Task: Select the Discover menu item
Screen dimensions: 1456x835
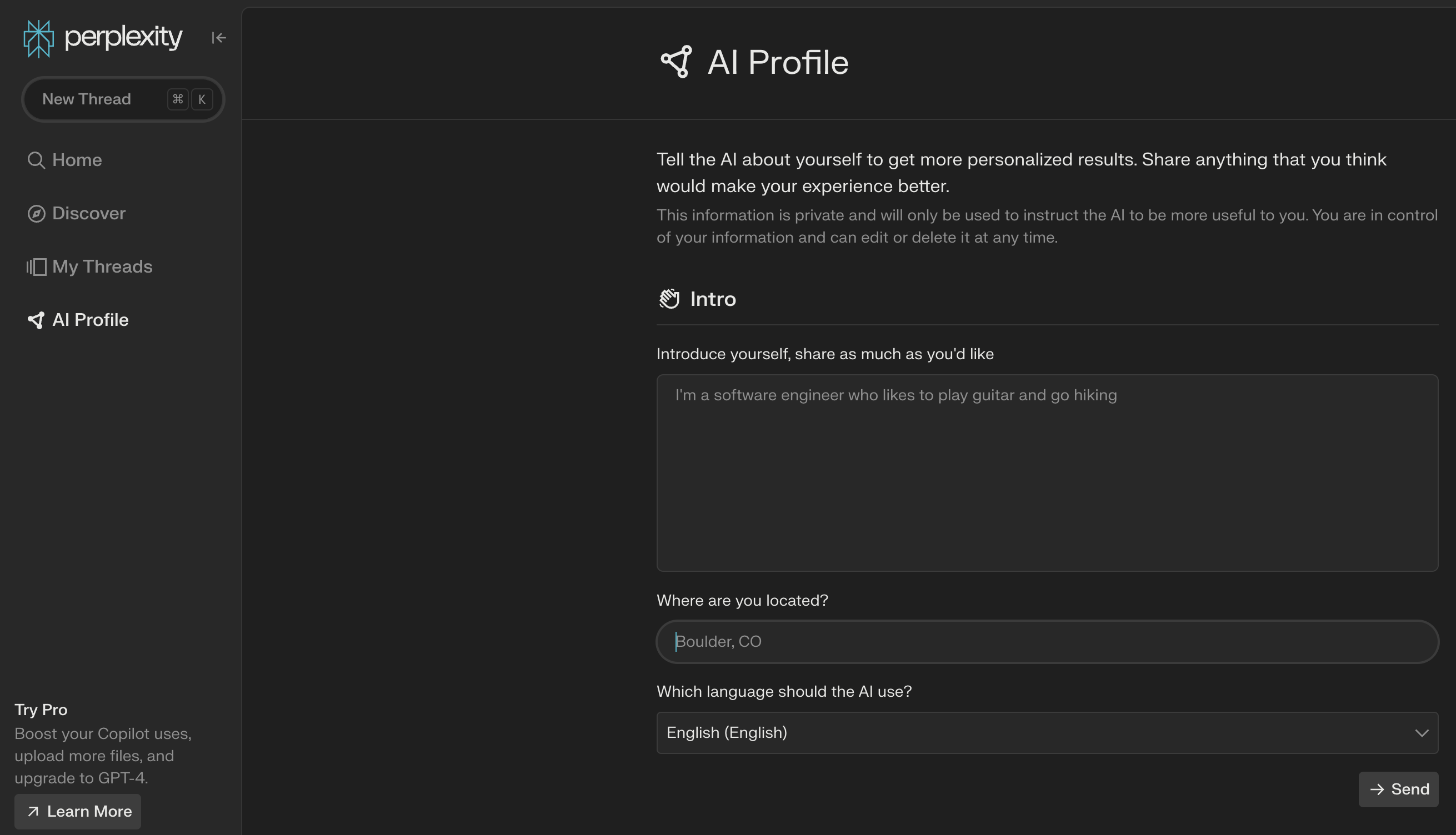Action: (x=89, y=212)
